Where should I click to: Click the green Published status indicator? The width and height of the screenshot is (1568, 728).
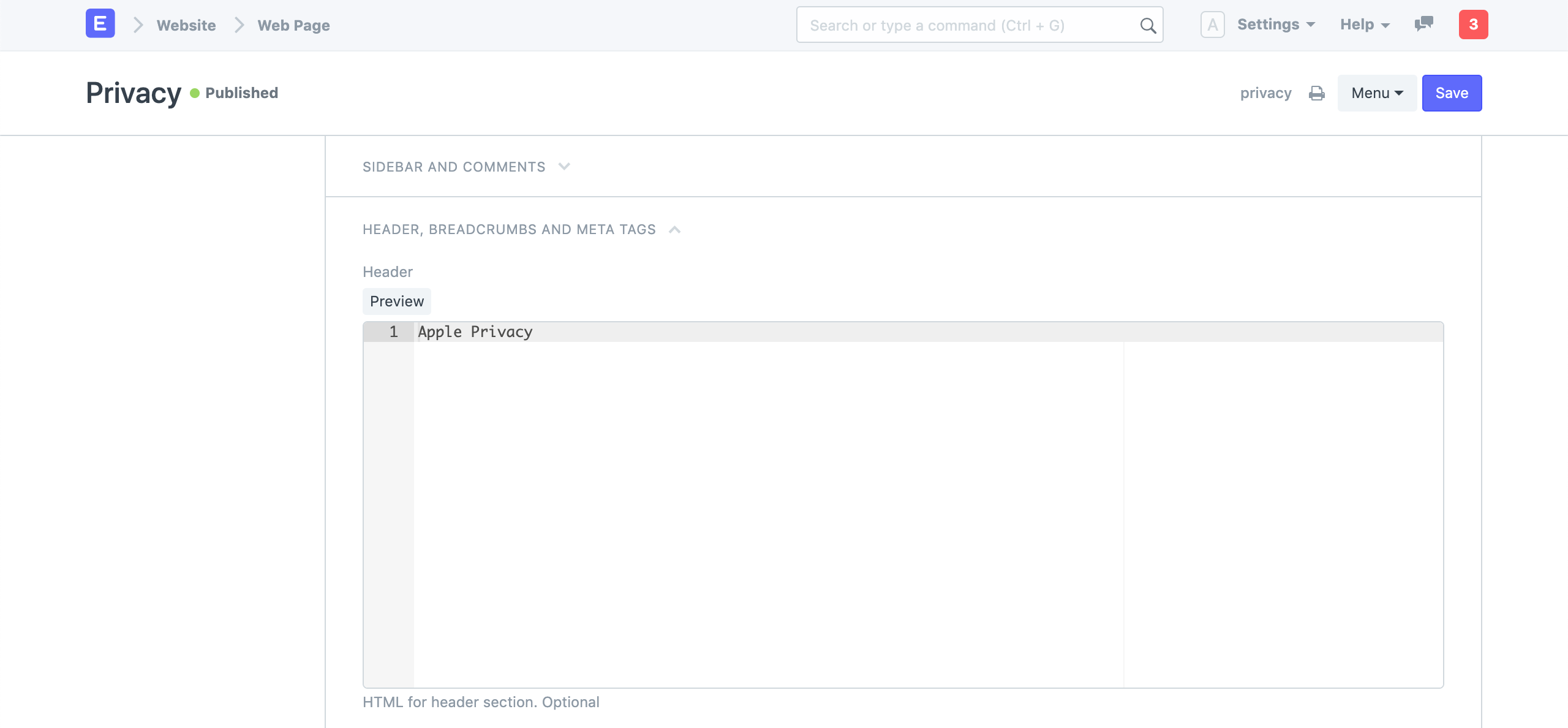click(195, 92)
